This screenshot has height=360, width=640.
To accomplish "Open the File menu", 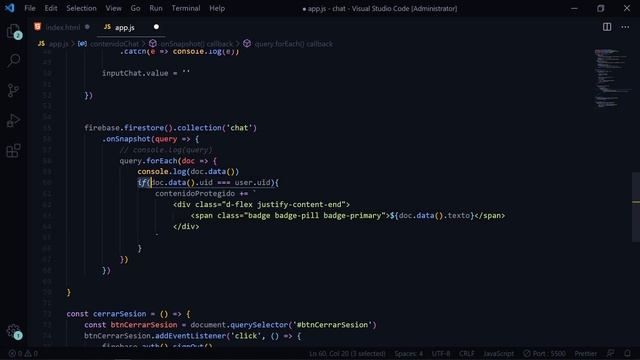I will pos(30,8).
